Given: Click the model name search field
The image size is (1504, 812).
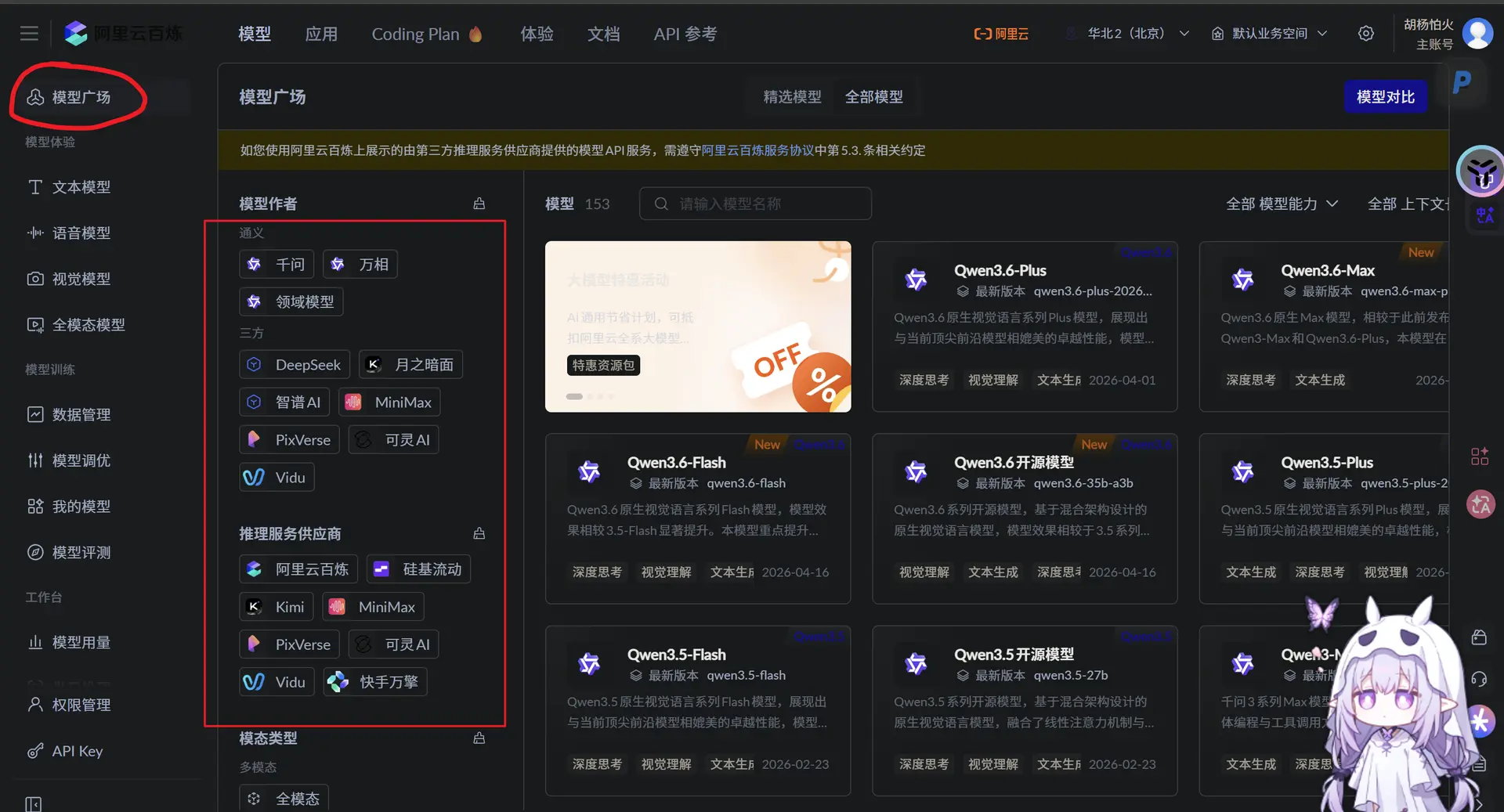Looking at the screenshot, I should coord(755,204).
